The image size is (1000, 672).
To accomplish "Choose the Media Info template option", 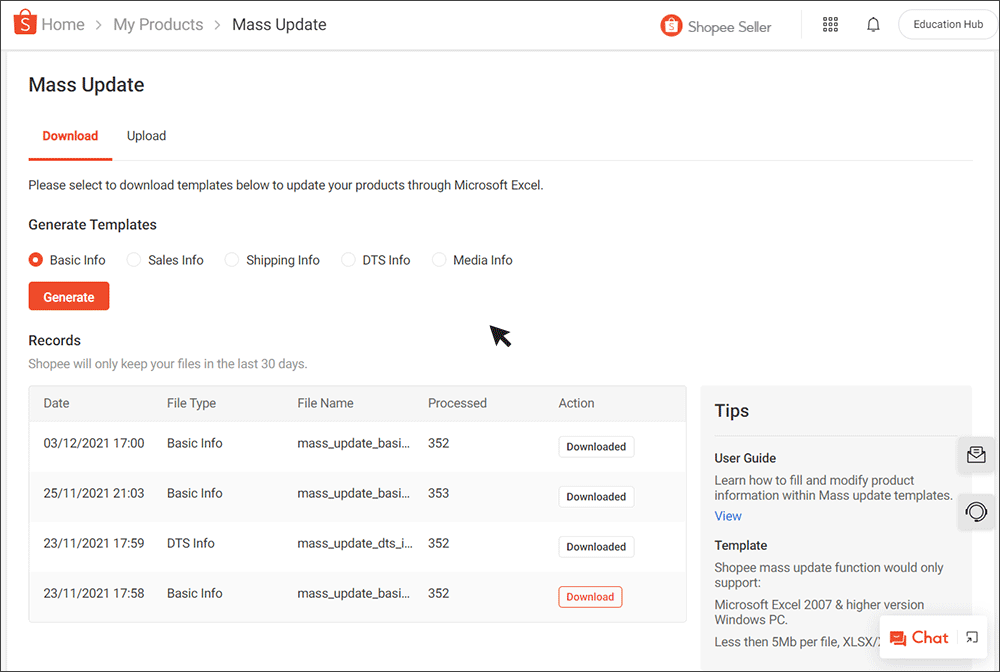I will (x=439, y=259).
